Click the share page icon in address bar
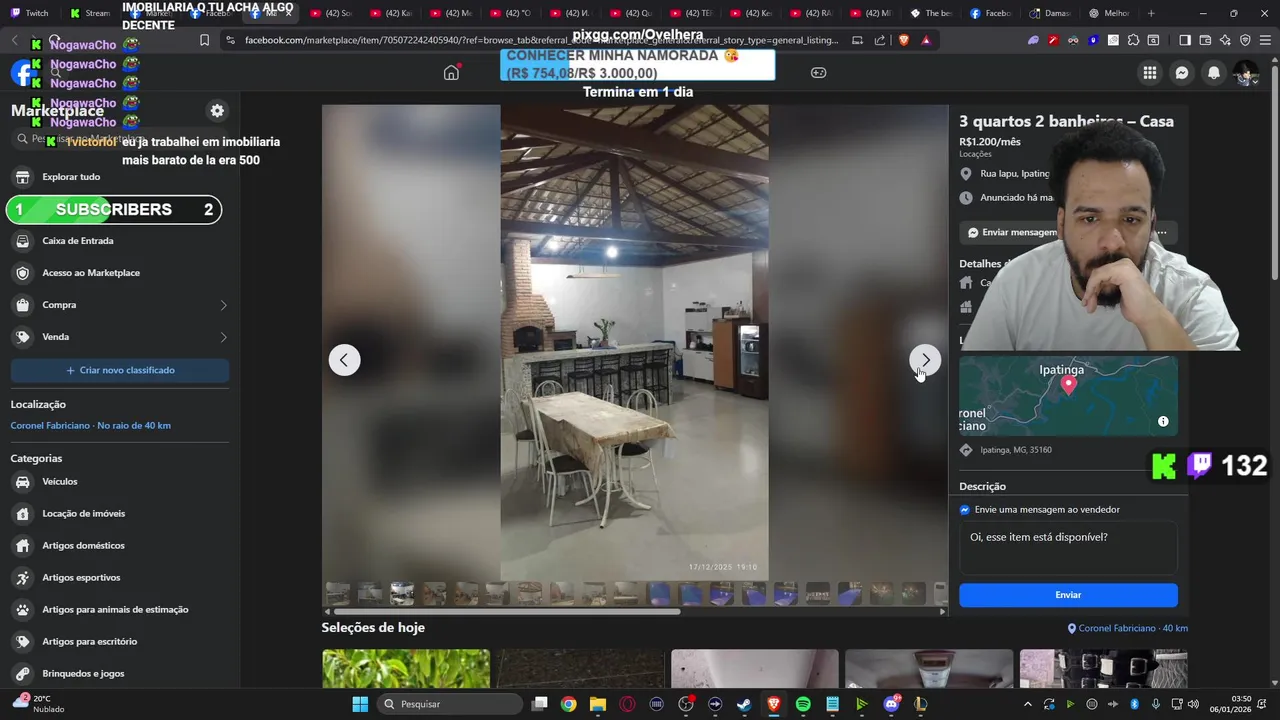Screen dimensions: 1280x720 pyautogui.click(x=880, y=40)
